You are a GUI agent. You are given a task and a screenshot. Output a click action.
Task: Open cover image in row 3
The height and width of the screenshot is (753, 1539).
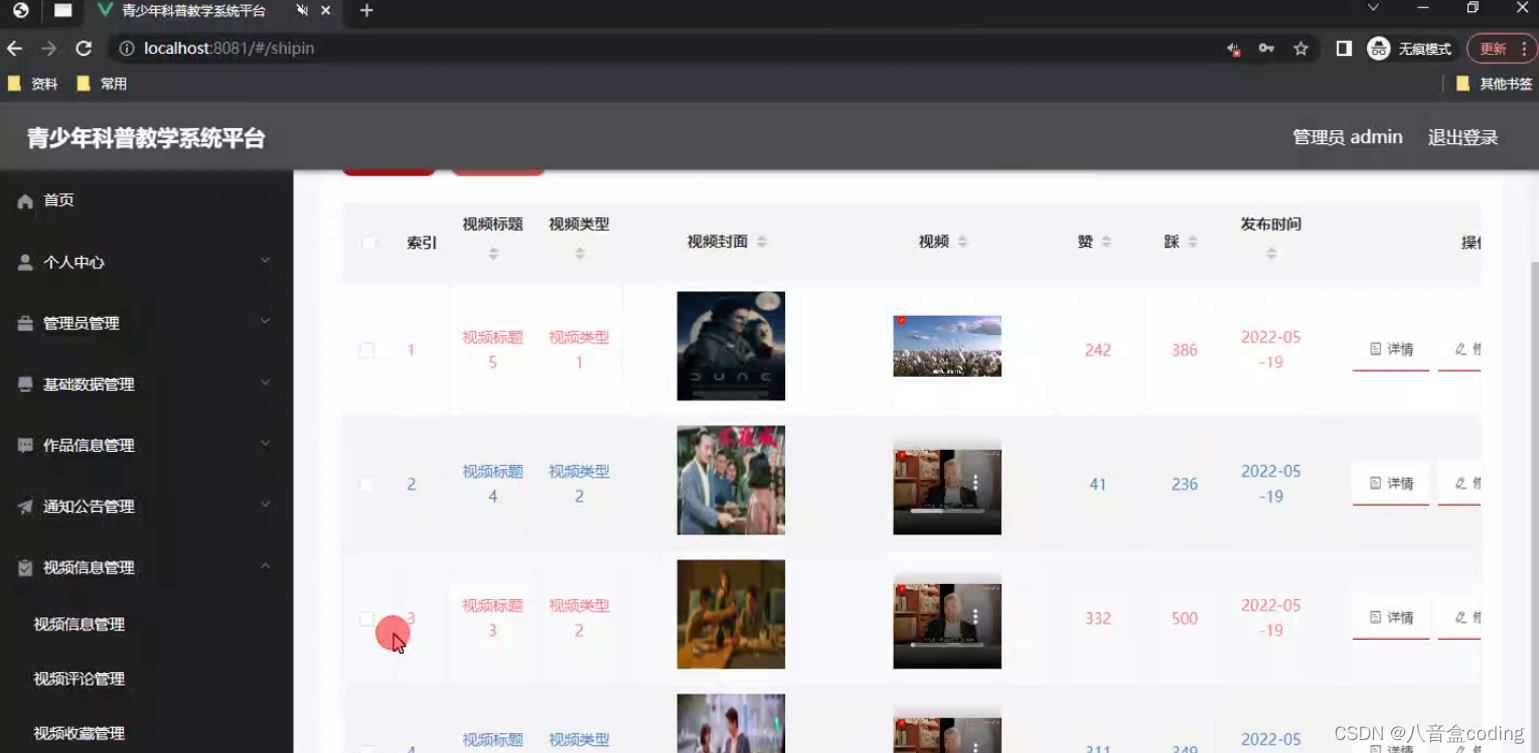tap(731, 614)
